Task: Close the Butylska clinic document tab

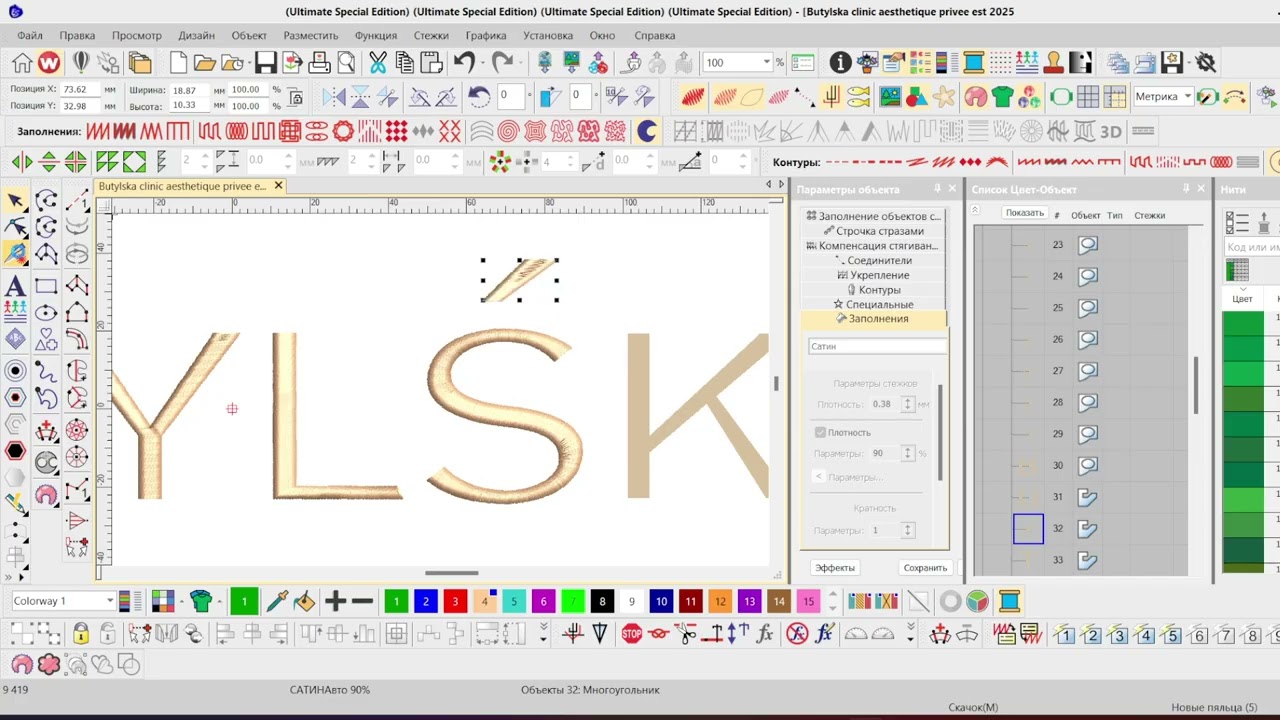Action: 279,186
